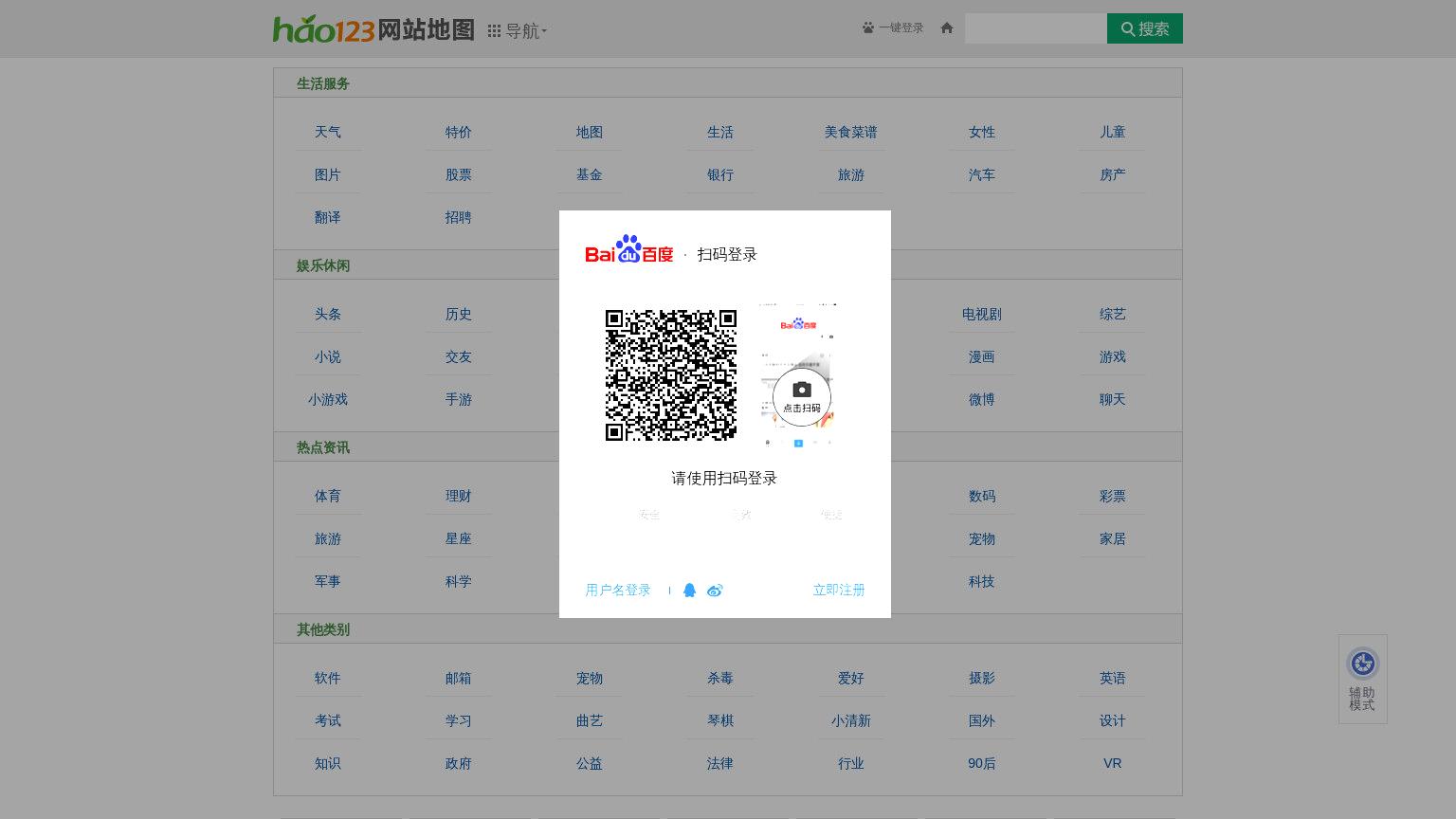Open the 体育 link
This screenshot has width=1456, height=819.
[x=328, y=496]
